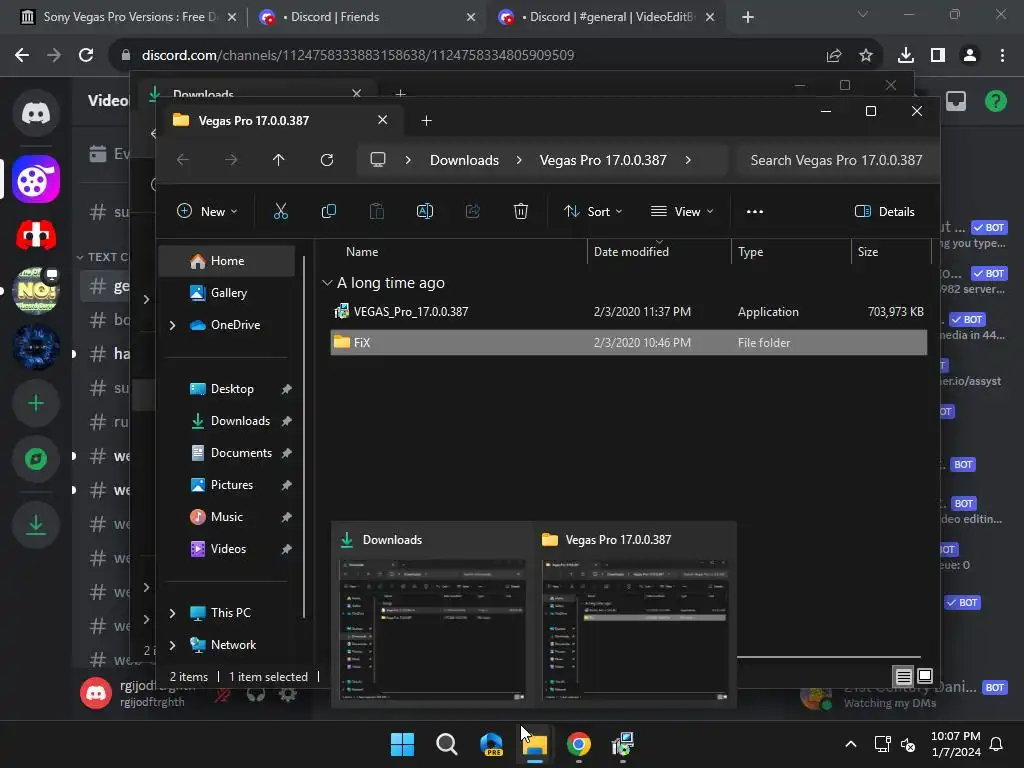
Task: Open Discord Help green question icon
Action: [995, 101]
